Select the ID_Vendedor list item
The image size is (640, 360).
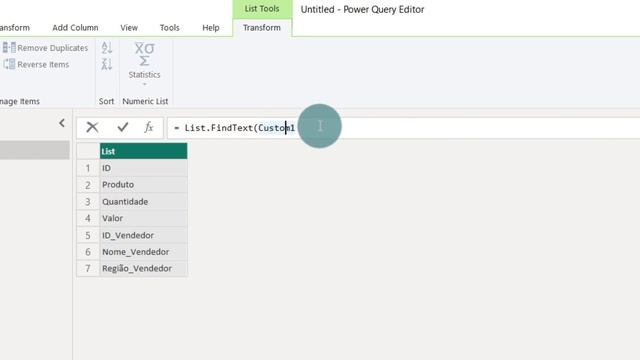pyautogui.click(x=144, y=235)
